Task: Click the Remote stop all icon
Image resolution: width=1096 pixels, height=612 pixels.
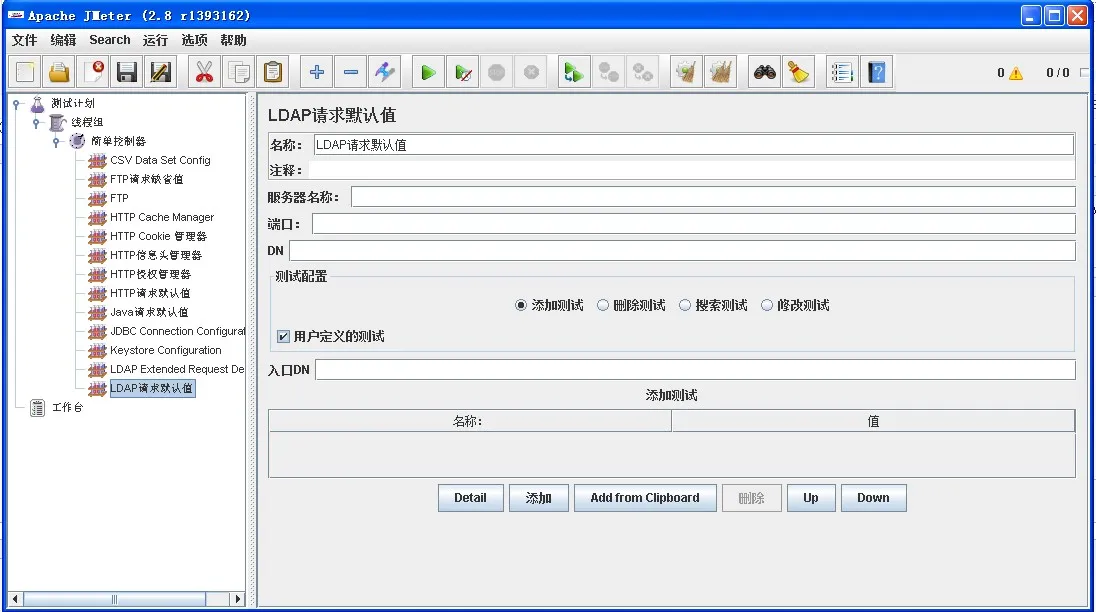Action: (x=608, y=72)
